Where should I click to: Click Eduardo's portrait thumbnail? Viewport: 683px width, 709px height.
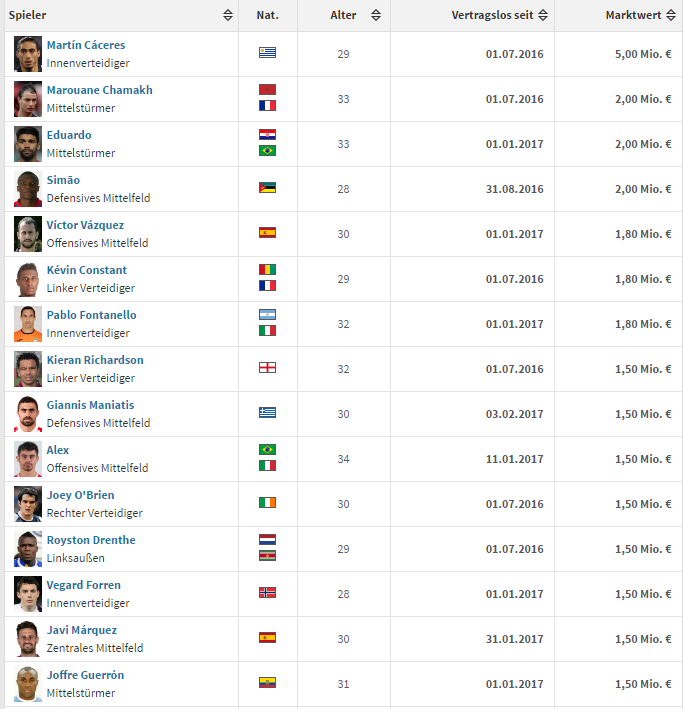click(x=28, y=144)
